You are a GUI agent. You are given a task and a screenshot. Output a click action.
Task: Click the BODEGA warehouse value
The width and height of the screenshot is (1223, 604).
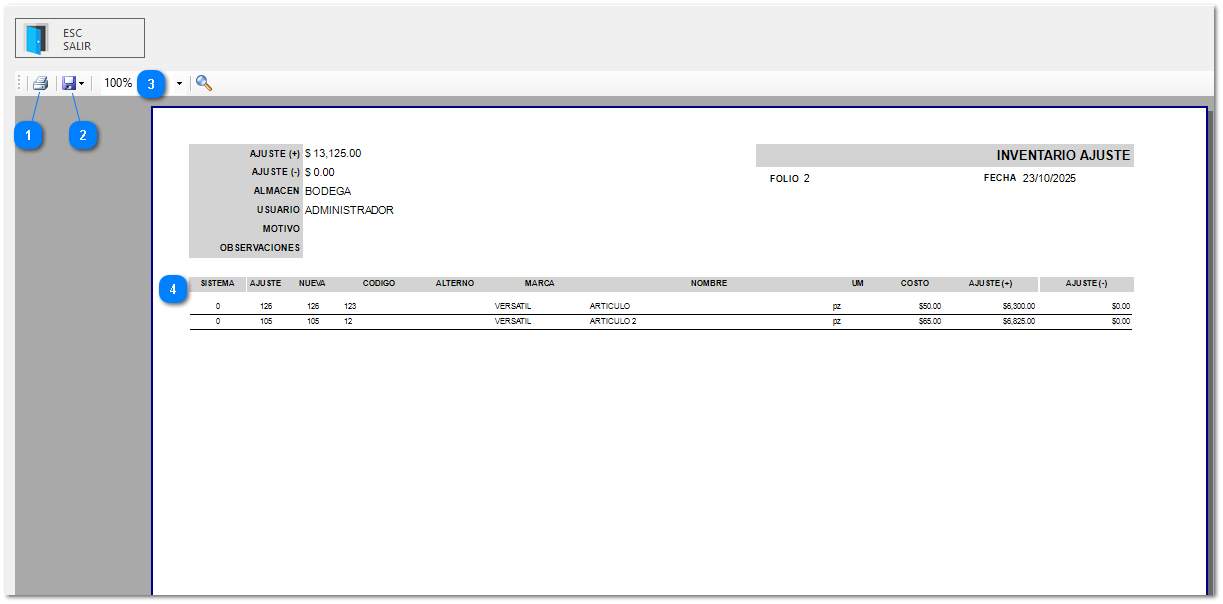pyautogui.click(x=328, y=191)
